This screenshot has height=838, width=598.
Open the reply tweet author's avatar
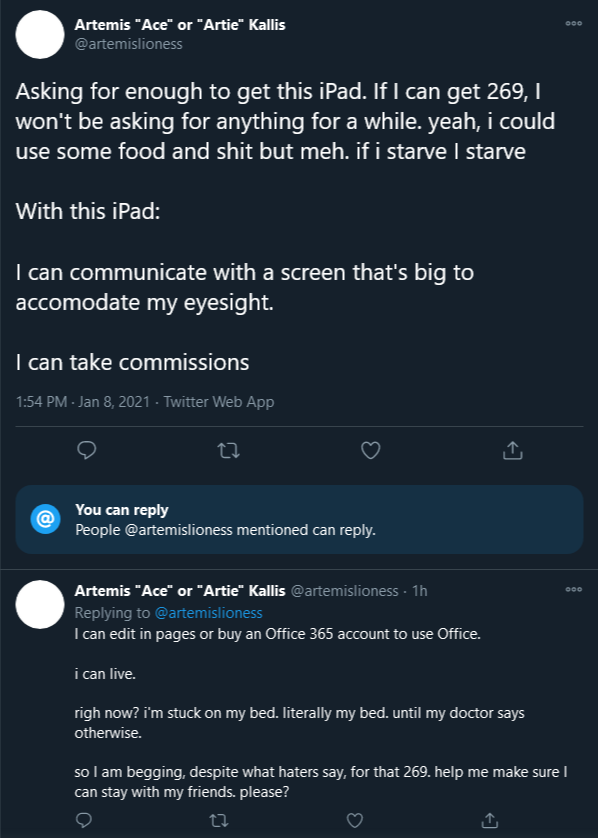coord(40,604)
